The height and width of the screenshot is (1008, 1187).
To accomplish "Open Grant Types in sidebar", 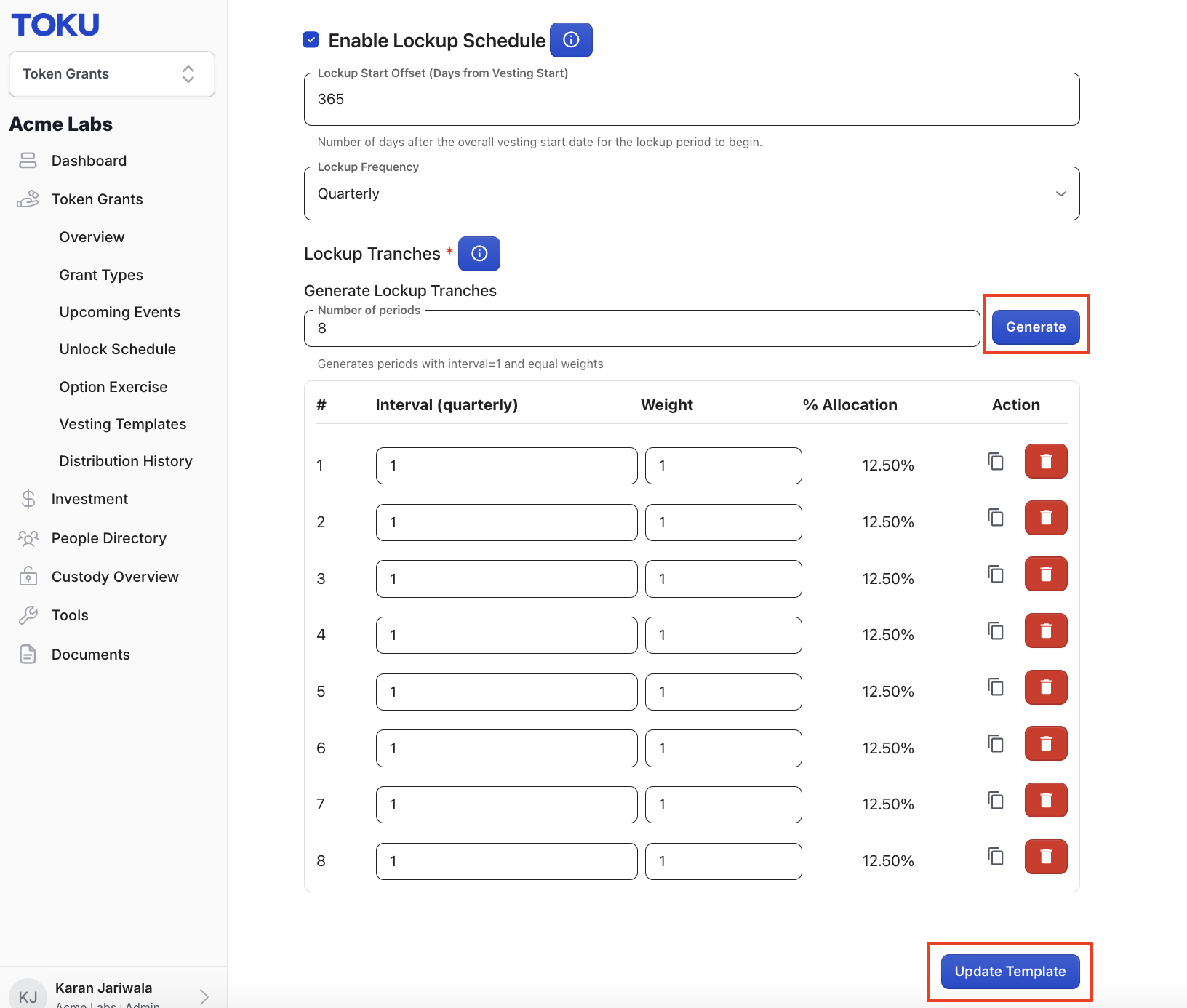I will (101, 275).
